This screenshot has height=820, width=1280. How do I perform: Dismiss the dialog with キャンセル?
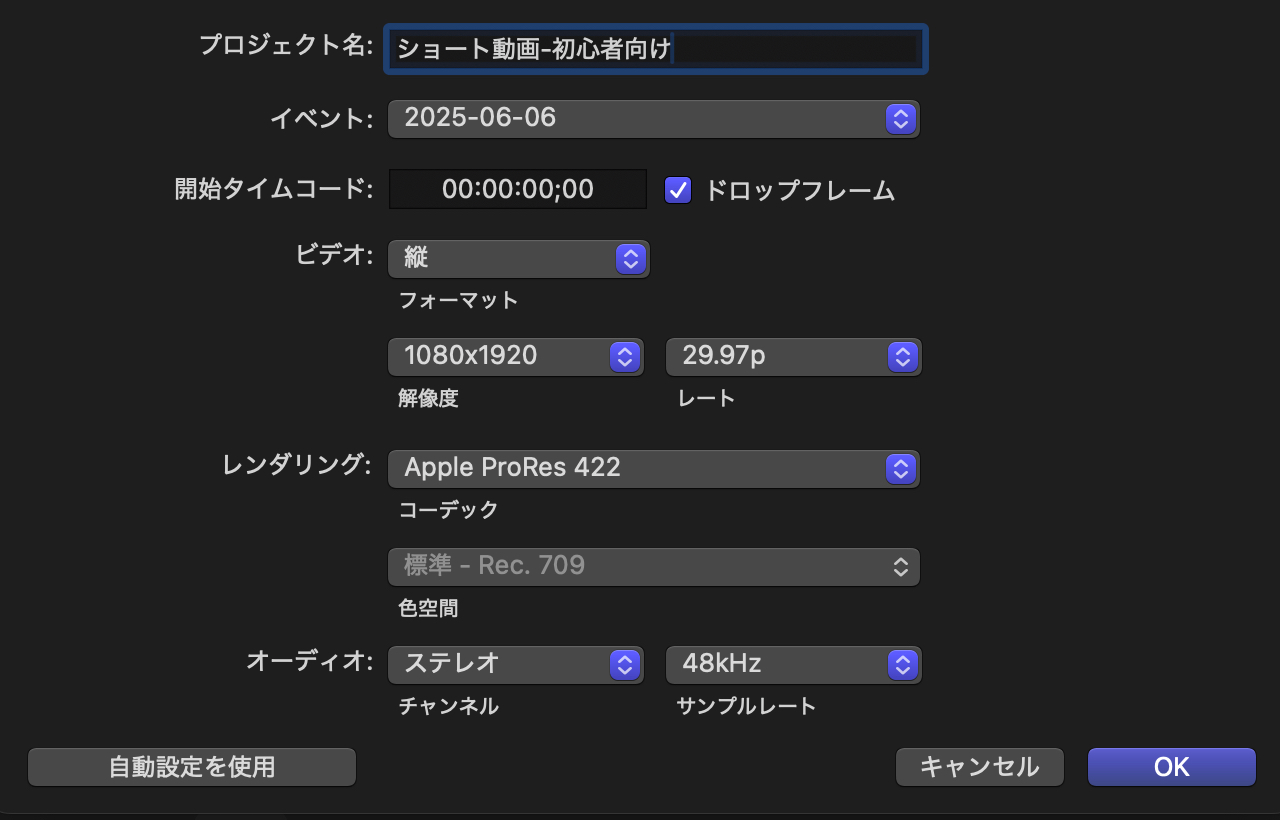click(979, 767)
